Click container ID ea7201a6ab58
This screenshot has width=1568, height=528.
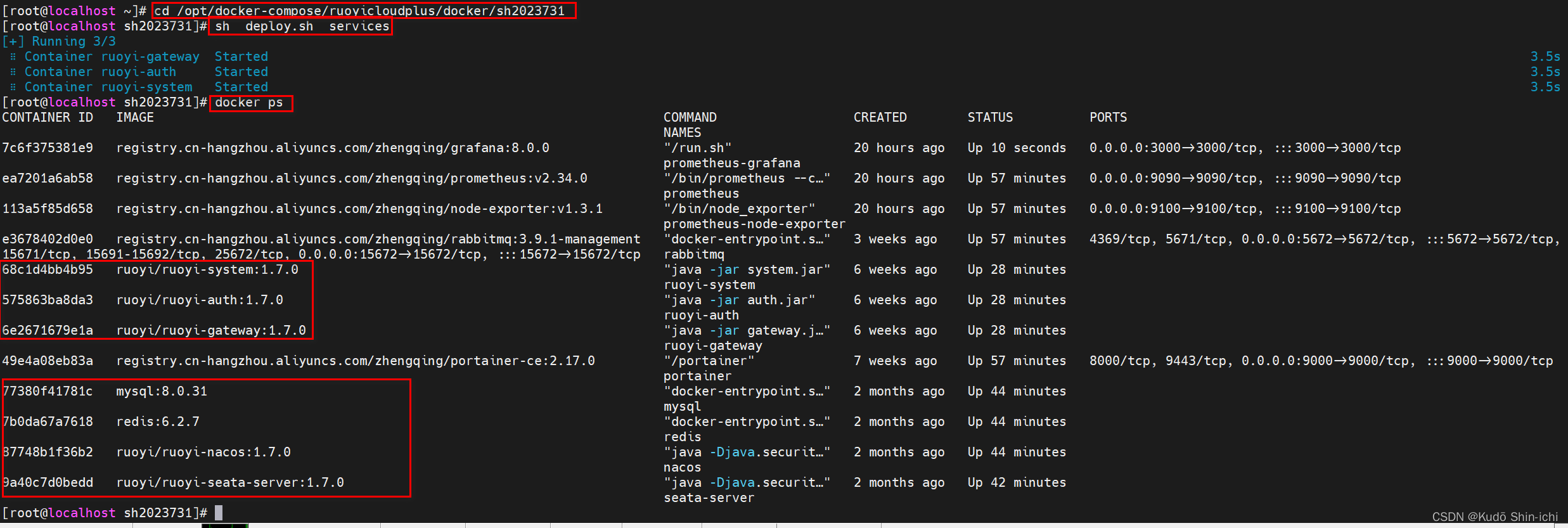point(48,178)
